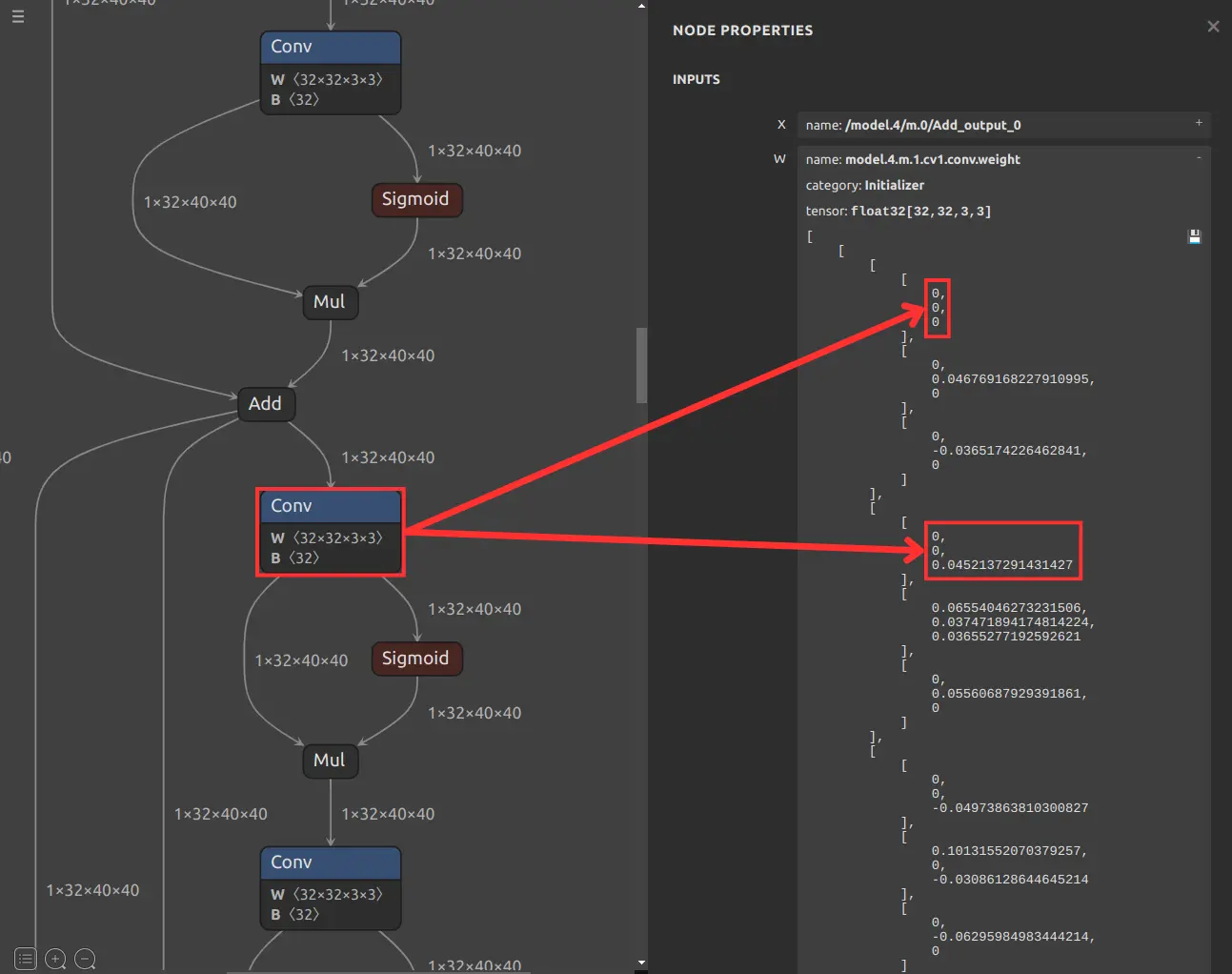Viewport: 1232px width, 974px height.
Task: Click the INPUTS section header
Action: pyautogui.click(x=697, y=79)
